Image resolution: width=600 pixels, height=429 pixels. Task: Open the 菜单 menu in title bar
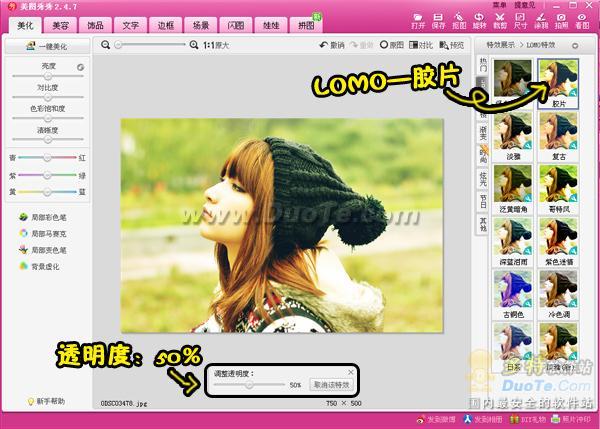499,5
